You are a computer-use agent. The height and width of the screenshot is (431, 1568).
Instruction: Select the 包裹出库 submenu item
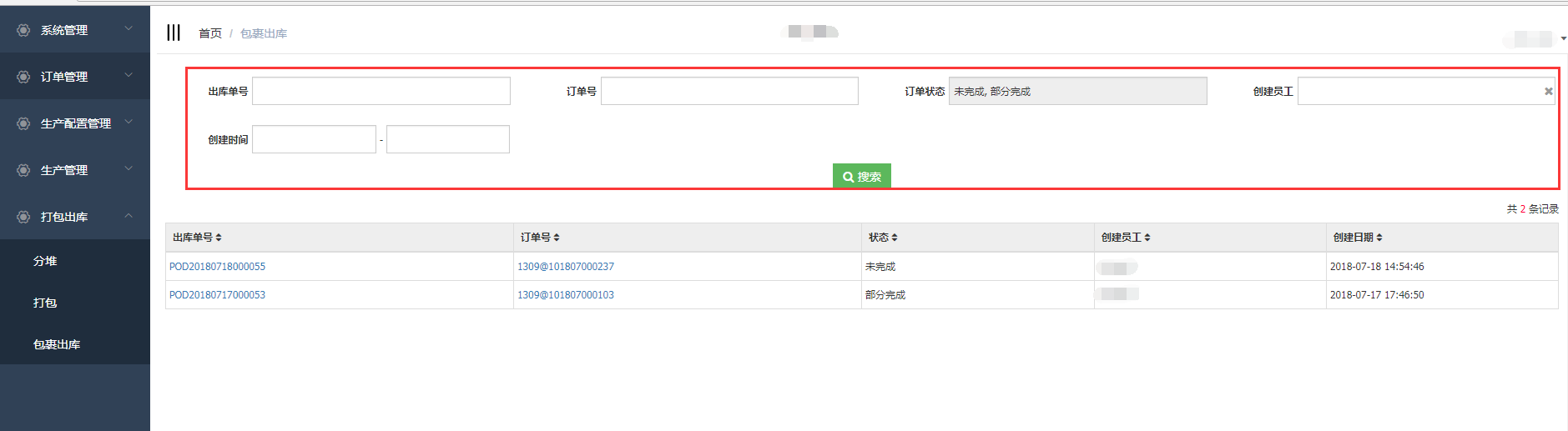point(57,344)
